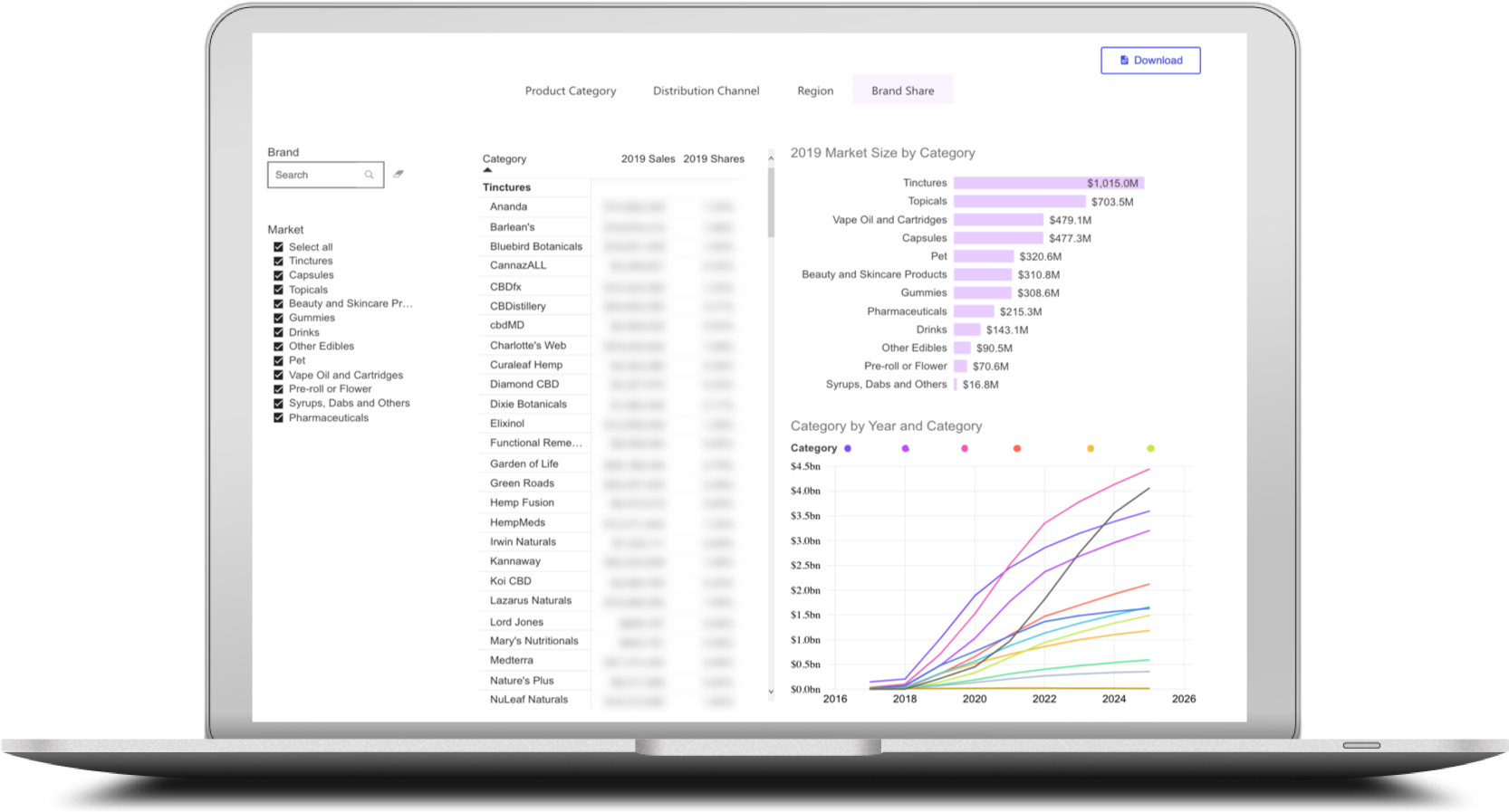Switch to the Product Category tab
The height and width of the screenshot is (812, 1509).
point(571,91)
